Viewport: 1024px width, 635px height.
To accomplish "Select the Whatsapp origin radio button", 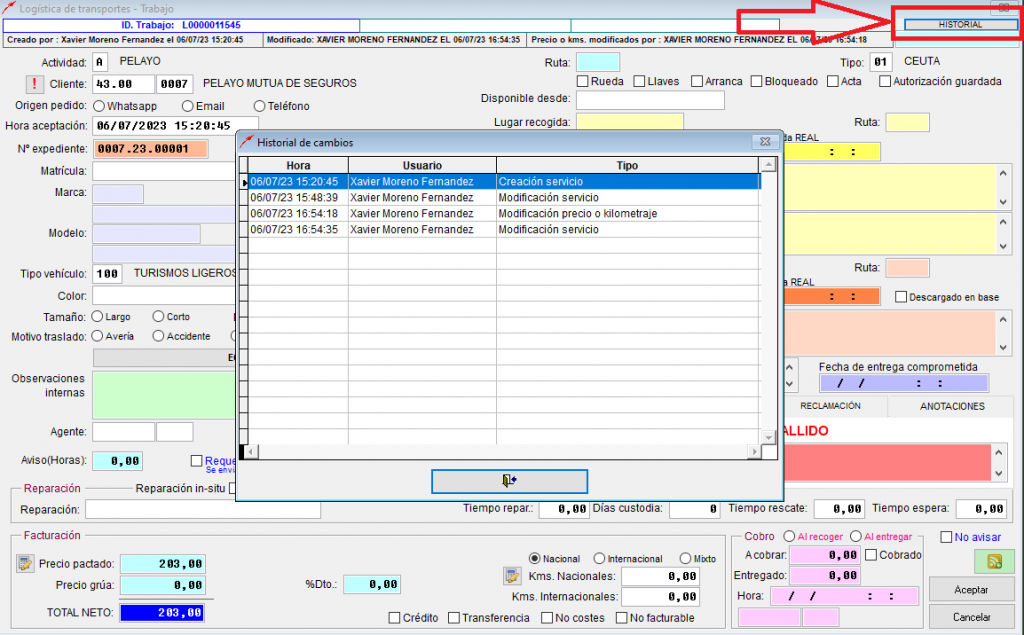I will [99, 106].
